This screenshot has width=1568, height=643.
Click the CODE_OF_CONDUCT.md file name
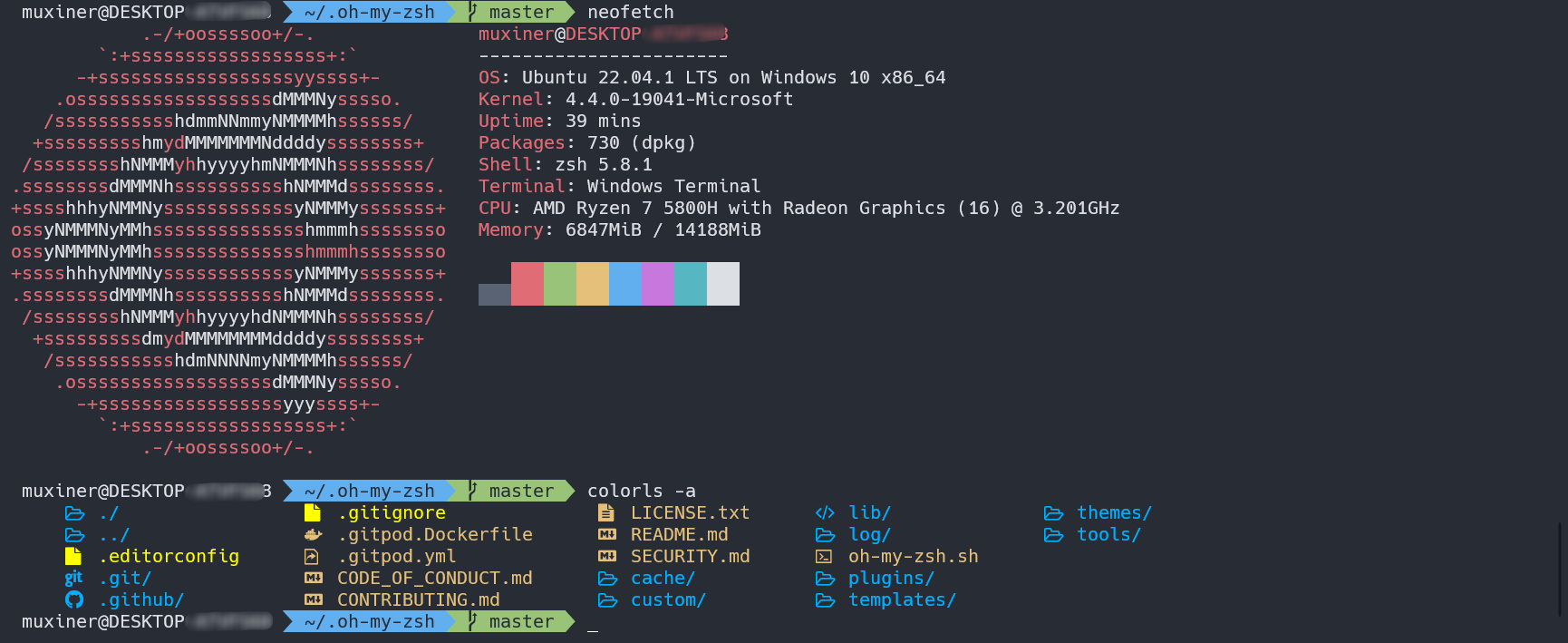coord(435,579)
